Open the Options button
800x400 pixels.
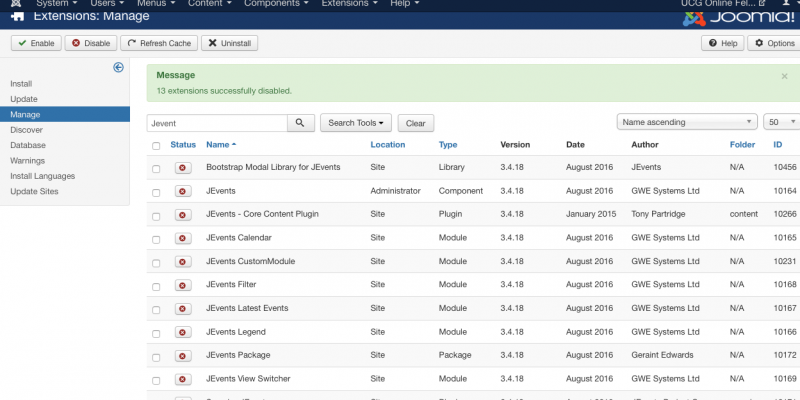(x=774, y=43)
